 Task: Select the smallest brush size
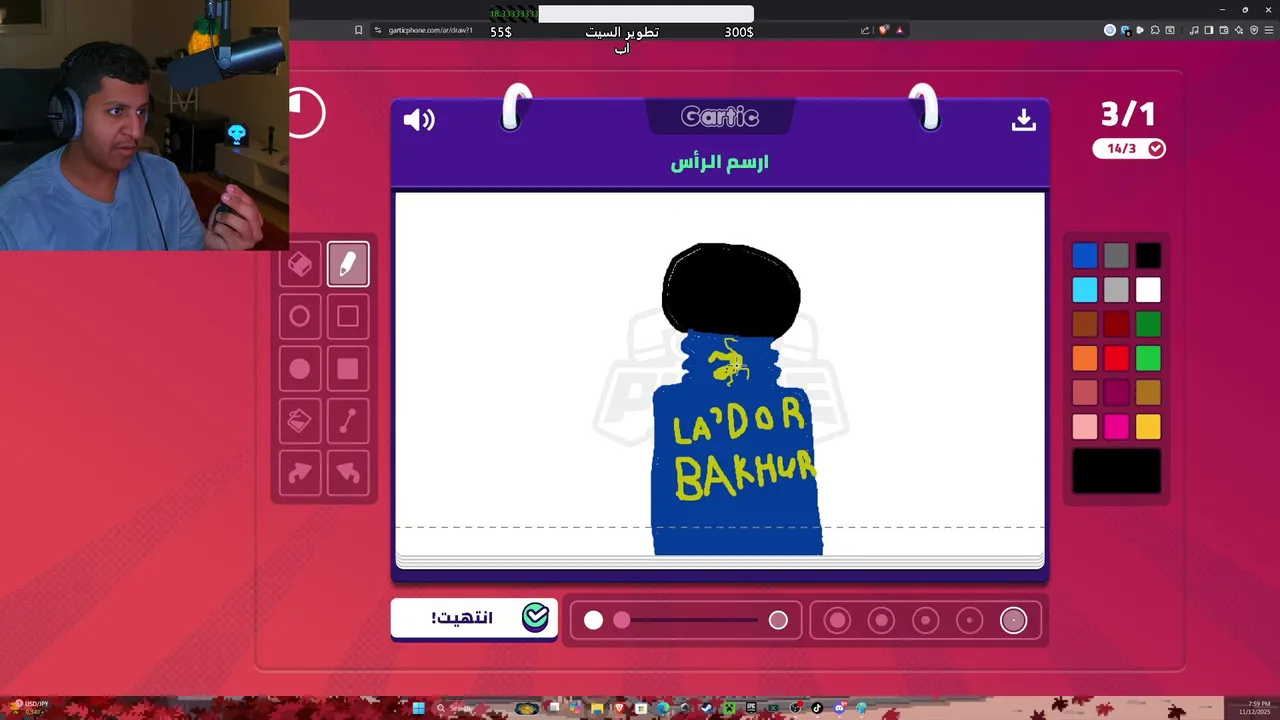(1013, 621)
